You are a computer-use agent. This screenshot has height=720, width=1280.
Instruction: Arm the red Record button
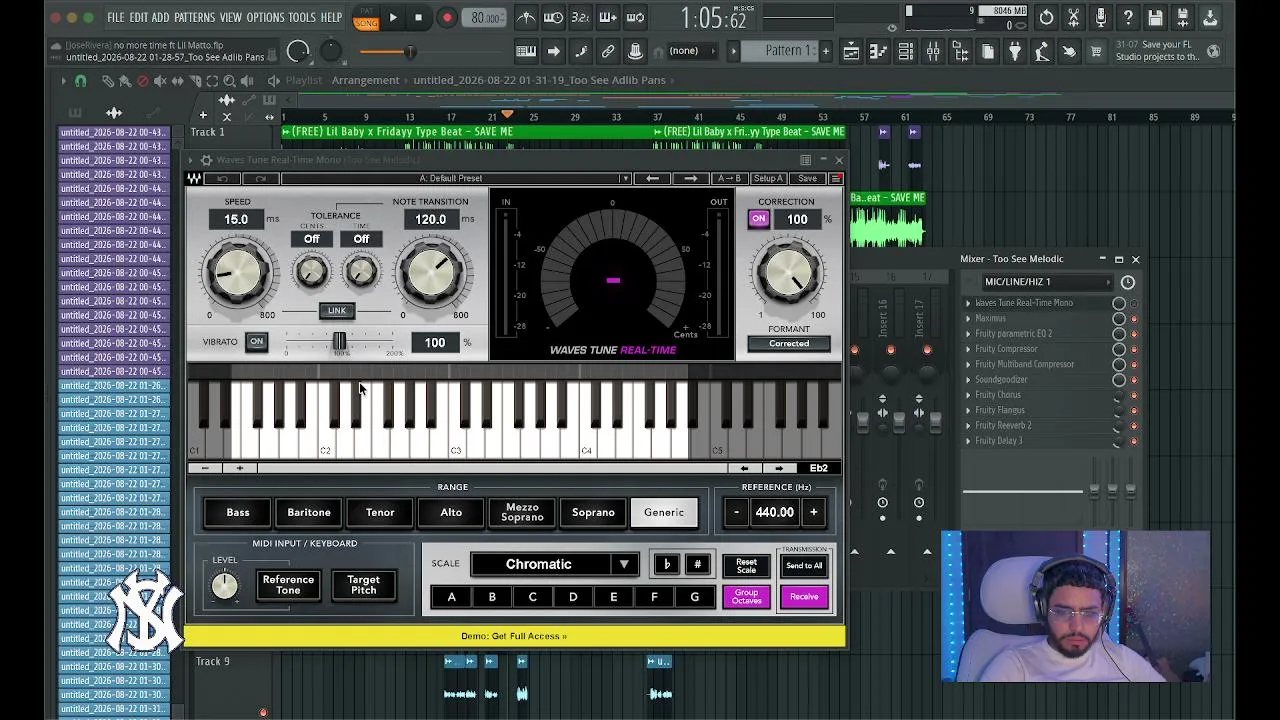[447, 17]
